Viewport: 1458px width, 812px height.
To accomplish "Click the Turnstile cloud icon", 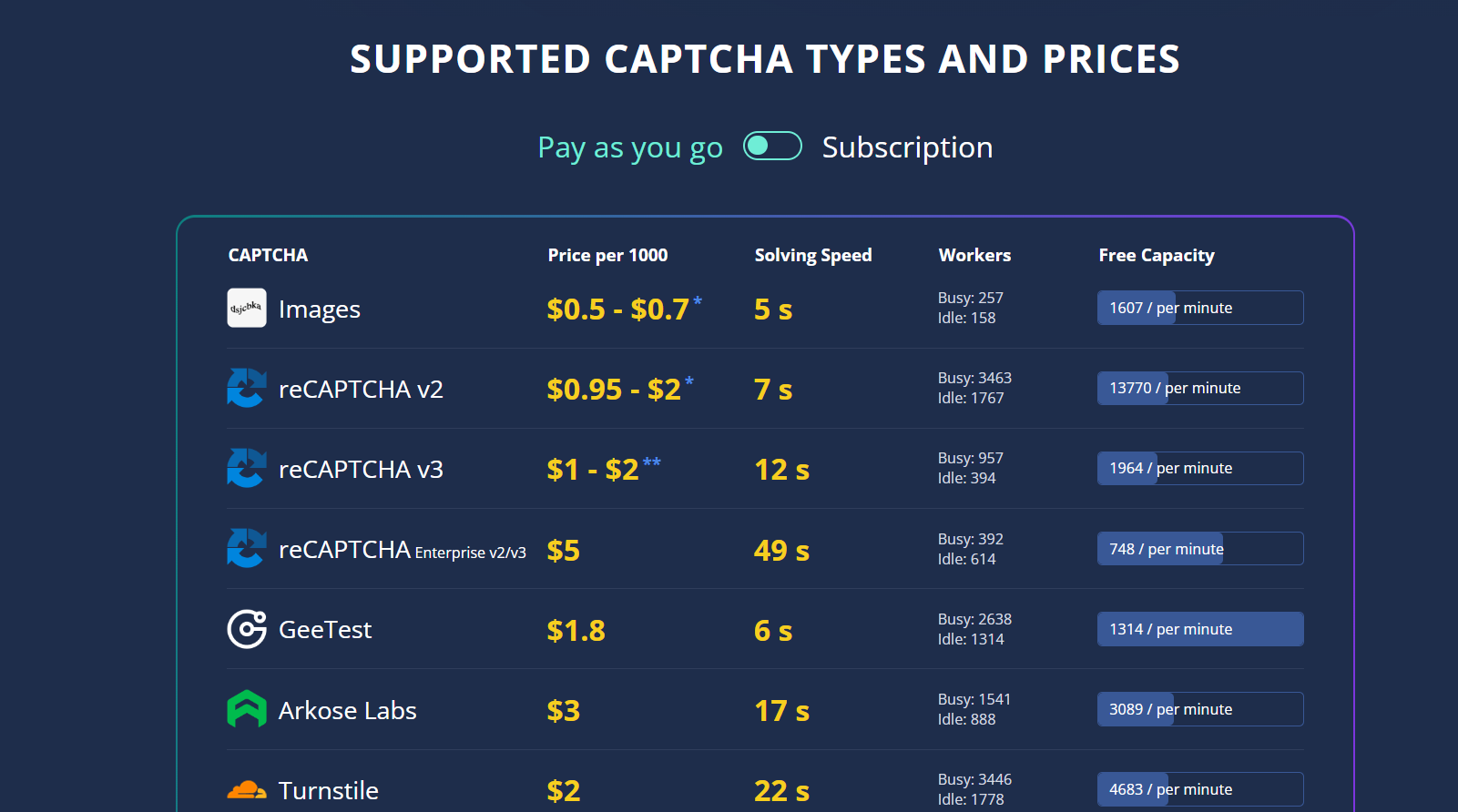I will [247, 789].
